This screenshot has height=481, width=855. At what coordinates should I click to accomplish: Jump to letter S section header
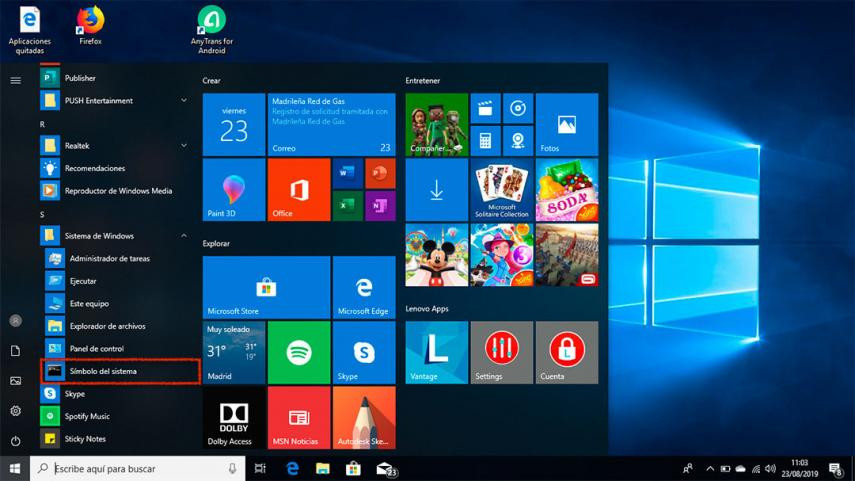coord(42,214)
